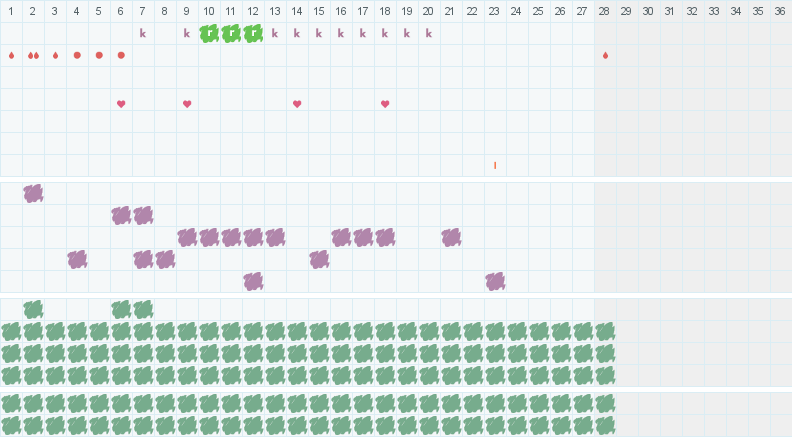The image size is (792, 437).
Task: Click the red spotting circle on day 4
Action: (77, 55)
